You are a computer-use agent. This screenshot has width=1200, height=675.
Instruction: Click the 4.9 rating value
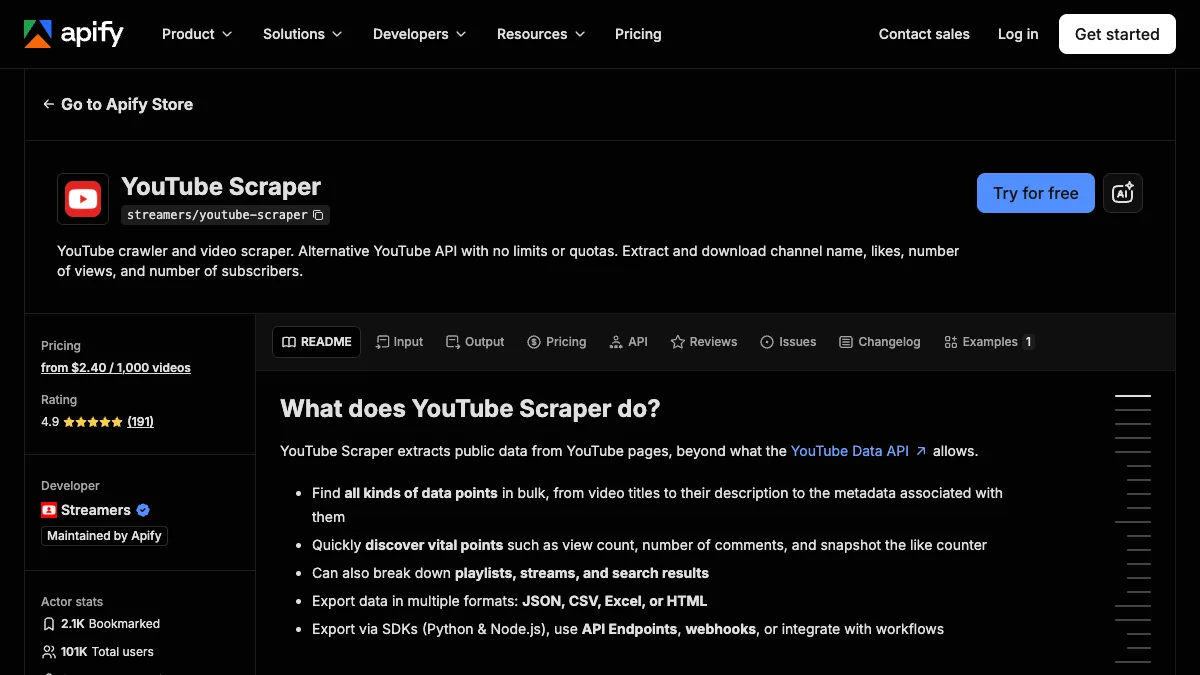pyautogui.click(x=50, y=422)
